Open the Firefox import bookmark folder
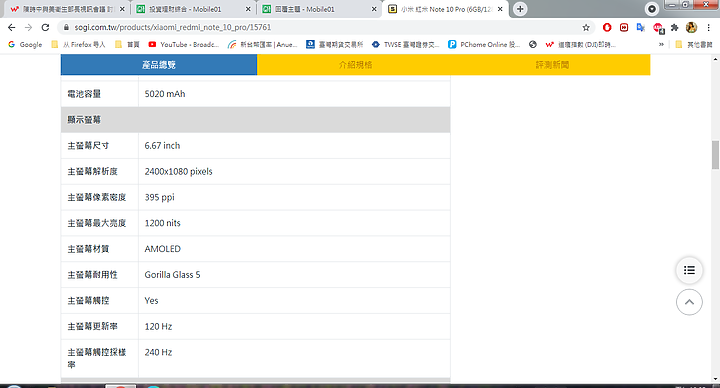Viewport: 720px width, 388px height. [79, 45]
